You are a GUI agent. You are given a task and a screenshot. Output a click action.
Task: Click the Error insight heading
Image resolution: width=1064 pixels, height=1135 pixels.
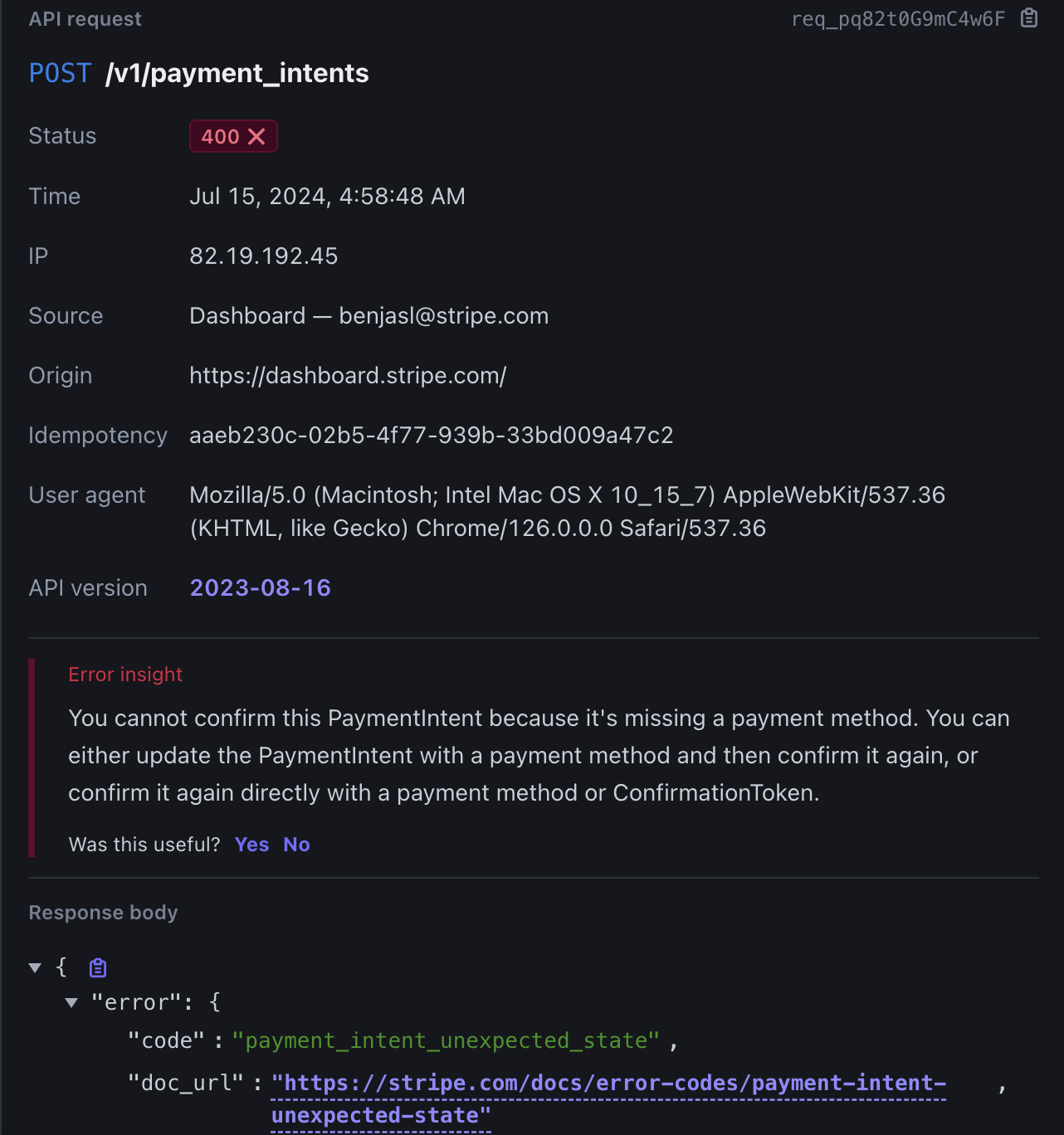point(125,675)
